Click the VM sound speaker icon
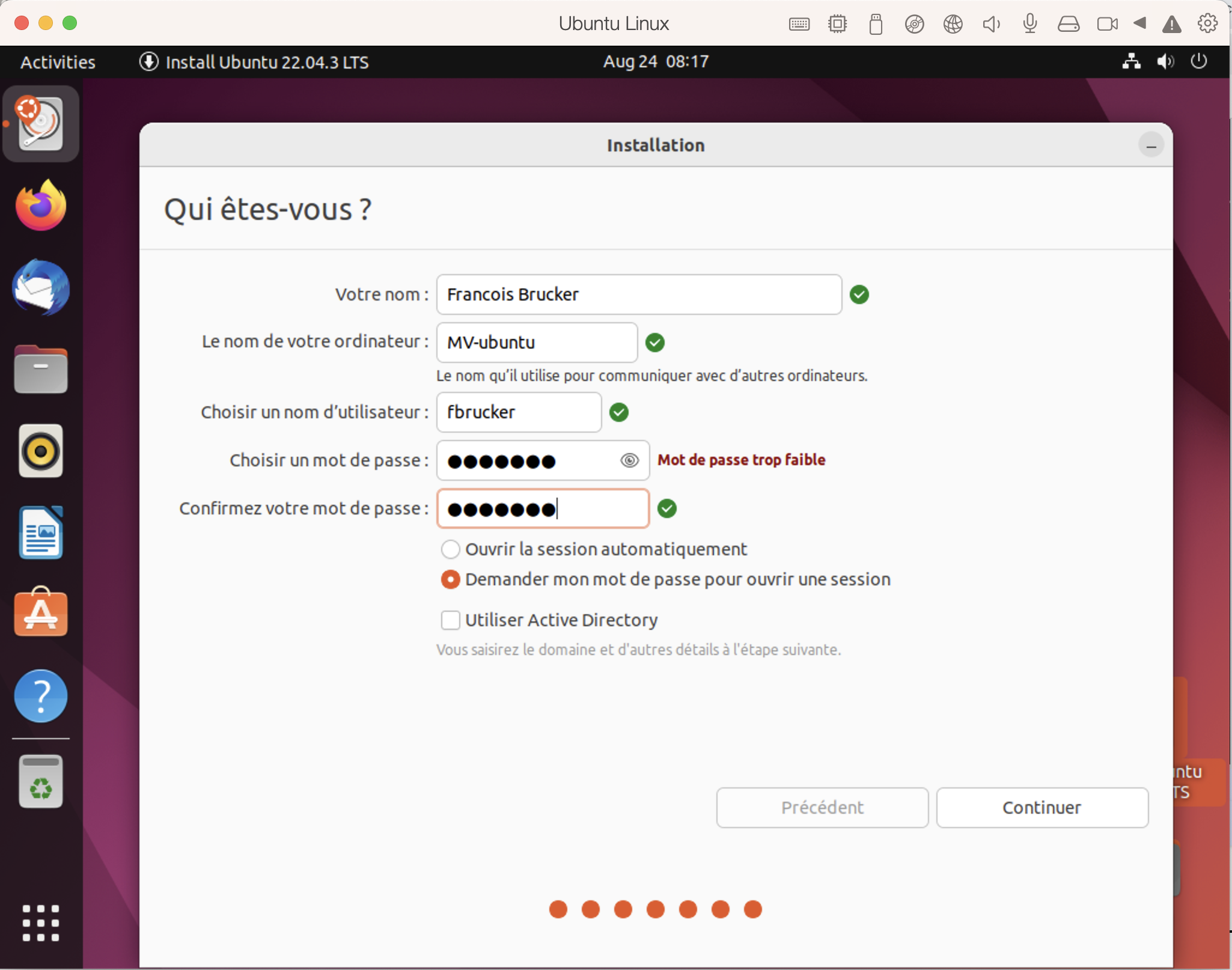 click(992, 24)
